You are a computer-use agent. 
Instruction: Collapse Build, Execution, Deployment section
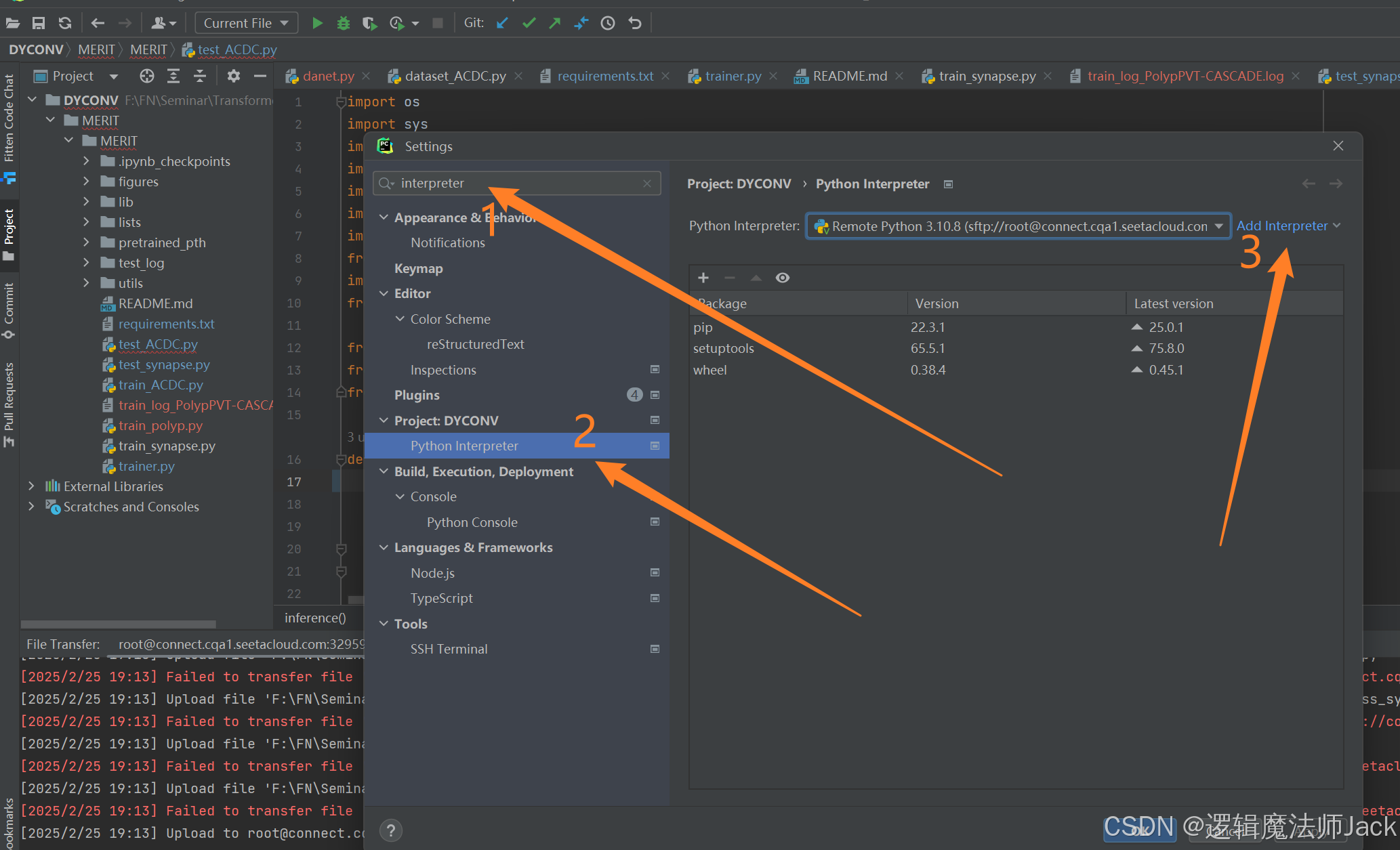(x=384, y=471)
